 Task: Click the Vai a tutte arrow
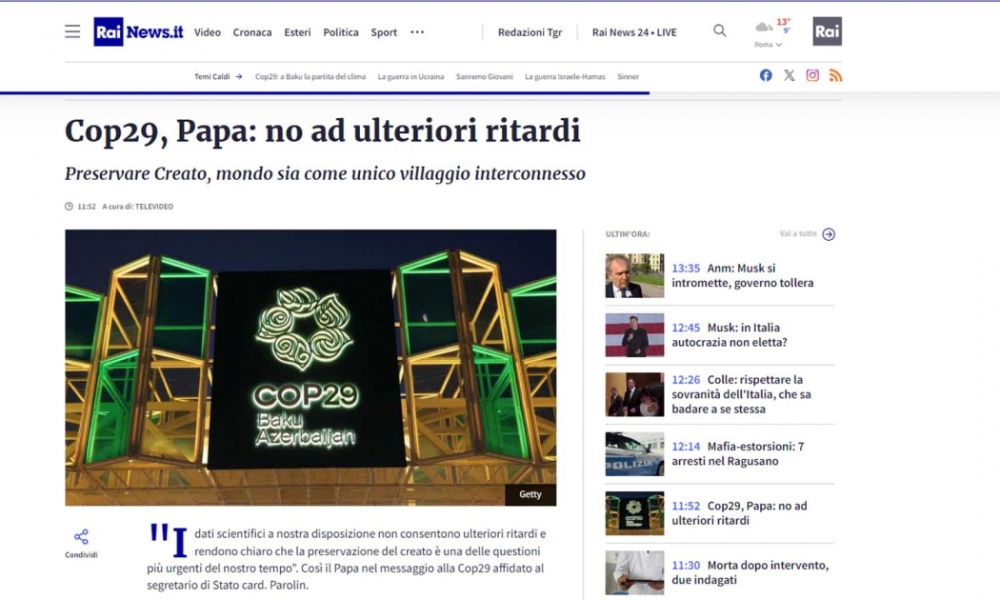pyautogui.click(x=828, y=234)
